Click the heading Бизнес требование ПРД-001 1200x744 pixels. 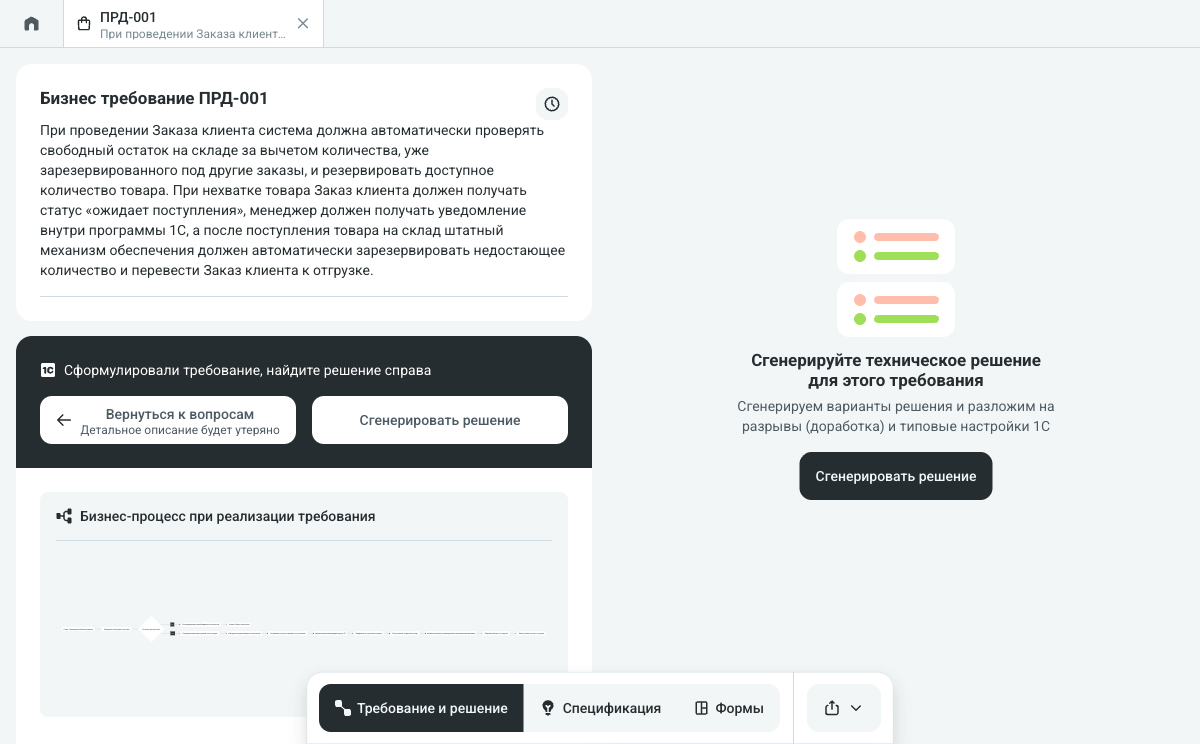[x=154, y=98]
